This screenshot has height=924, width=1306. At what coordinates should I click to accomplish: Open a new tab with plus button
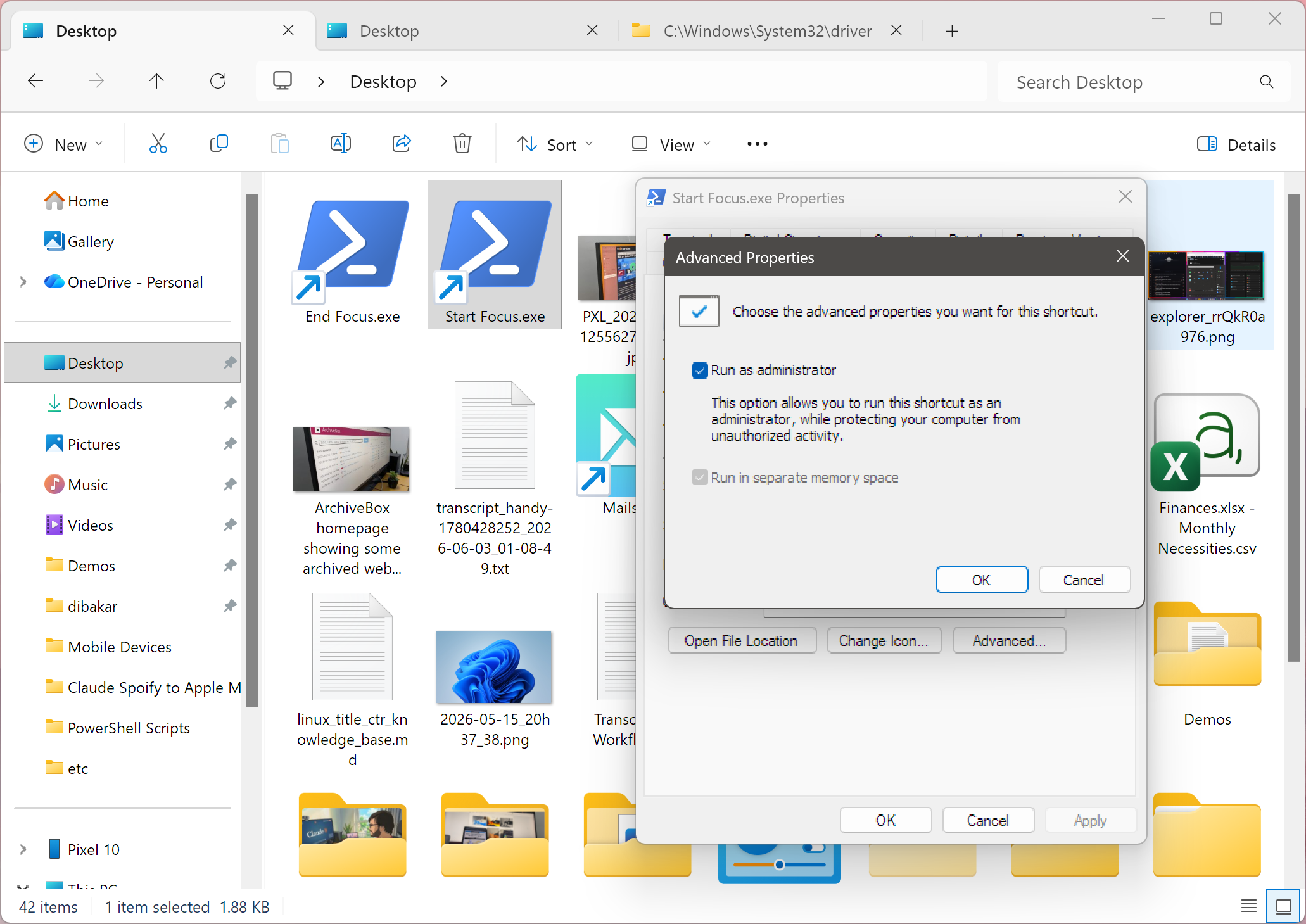pyautogui.click(x=952, y=31)
